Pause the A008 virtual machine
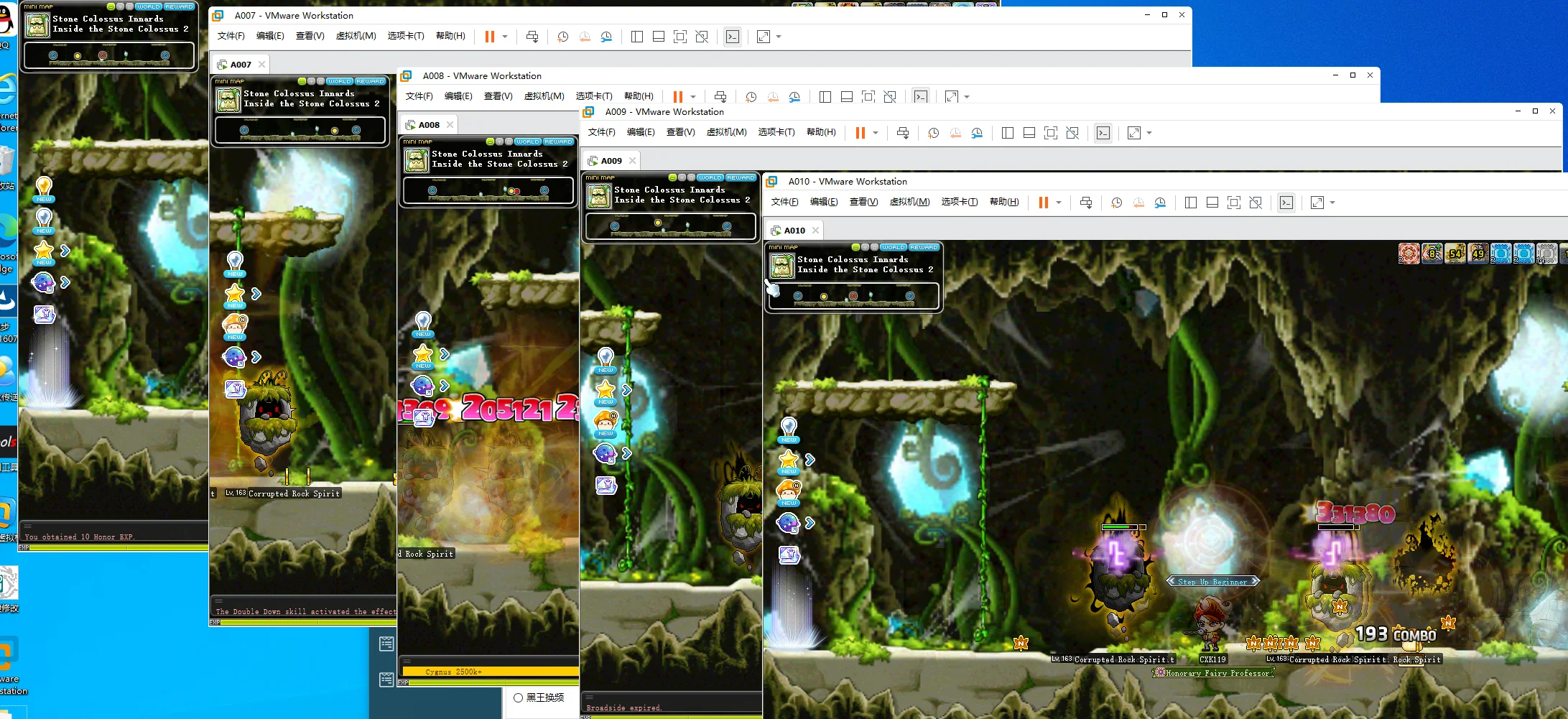 click(678, 97)
